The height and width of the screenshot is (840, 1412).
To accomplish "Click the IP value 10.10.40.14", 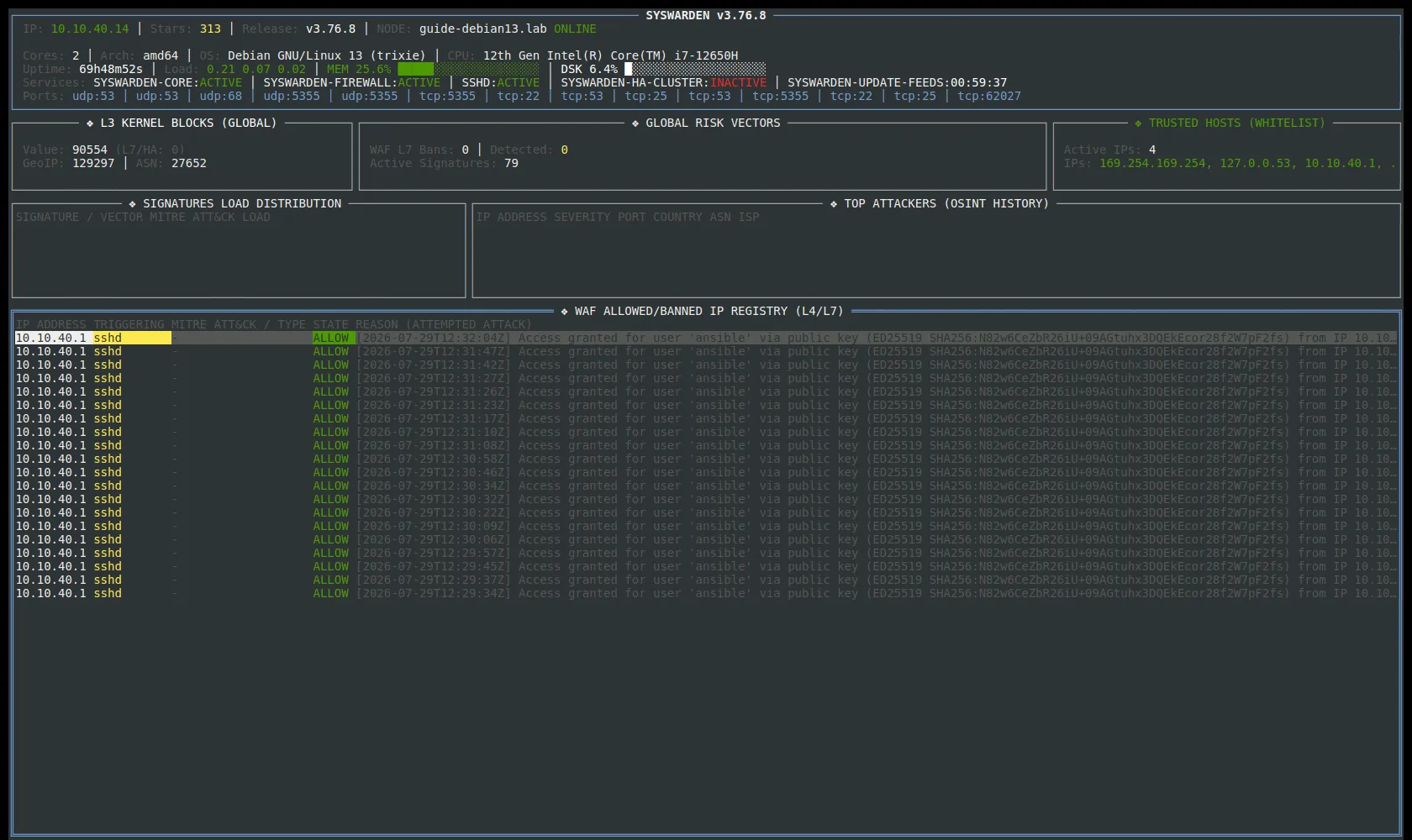I will 90,29.
